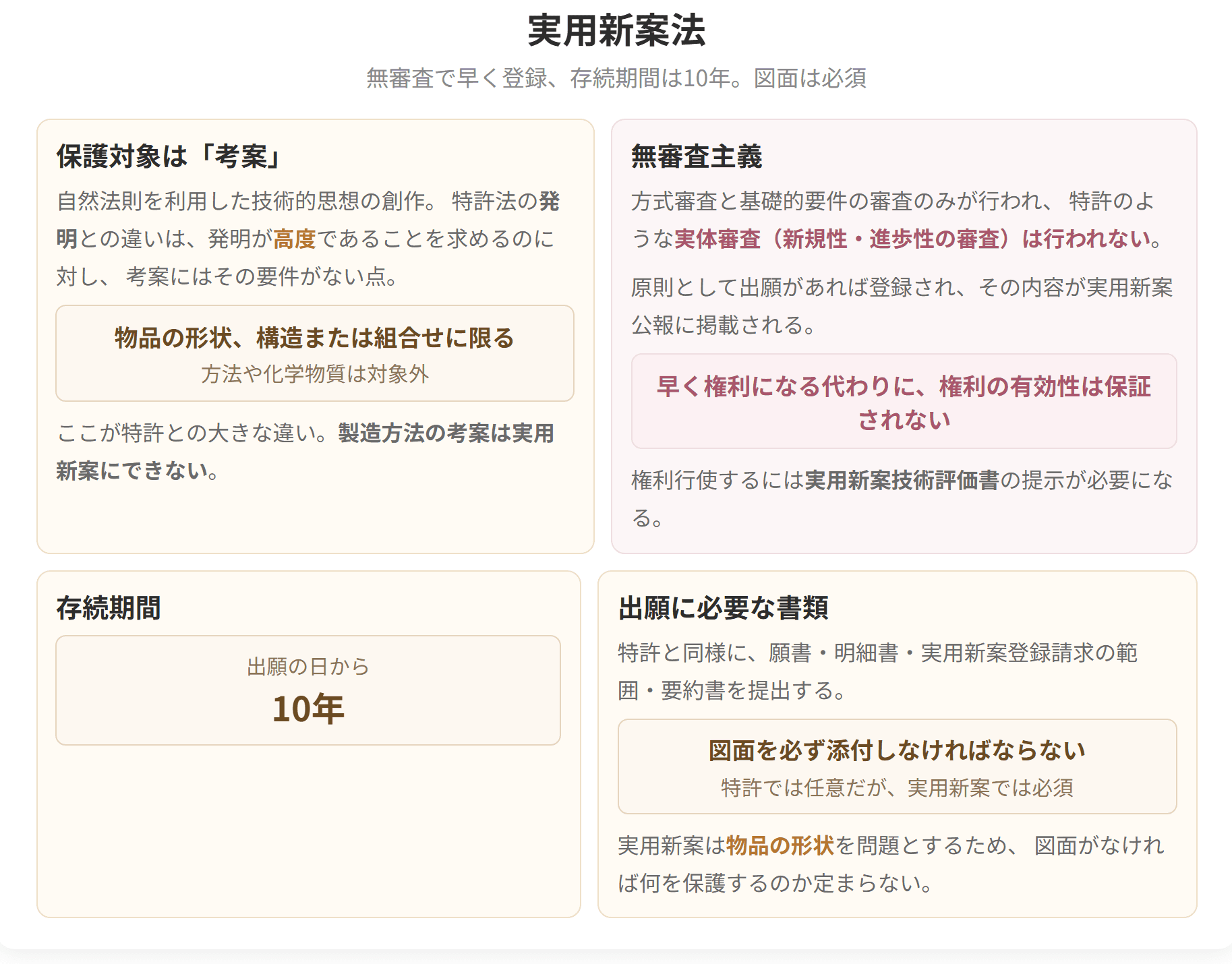Click the text ば何を保護するのか定まらない
The image size is (1232, 964).
[775, 883]
